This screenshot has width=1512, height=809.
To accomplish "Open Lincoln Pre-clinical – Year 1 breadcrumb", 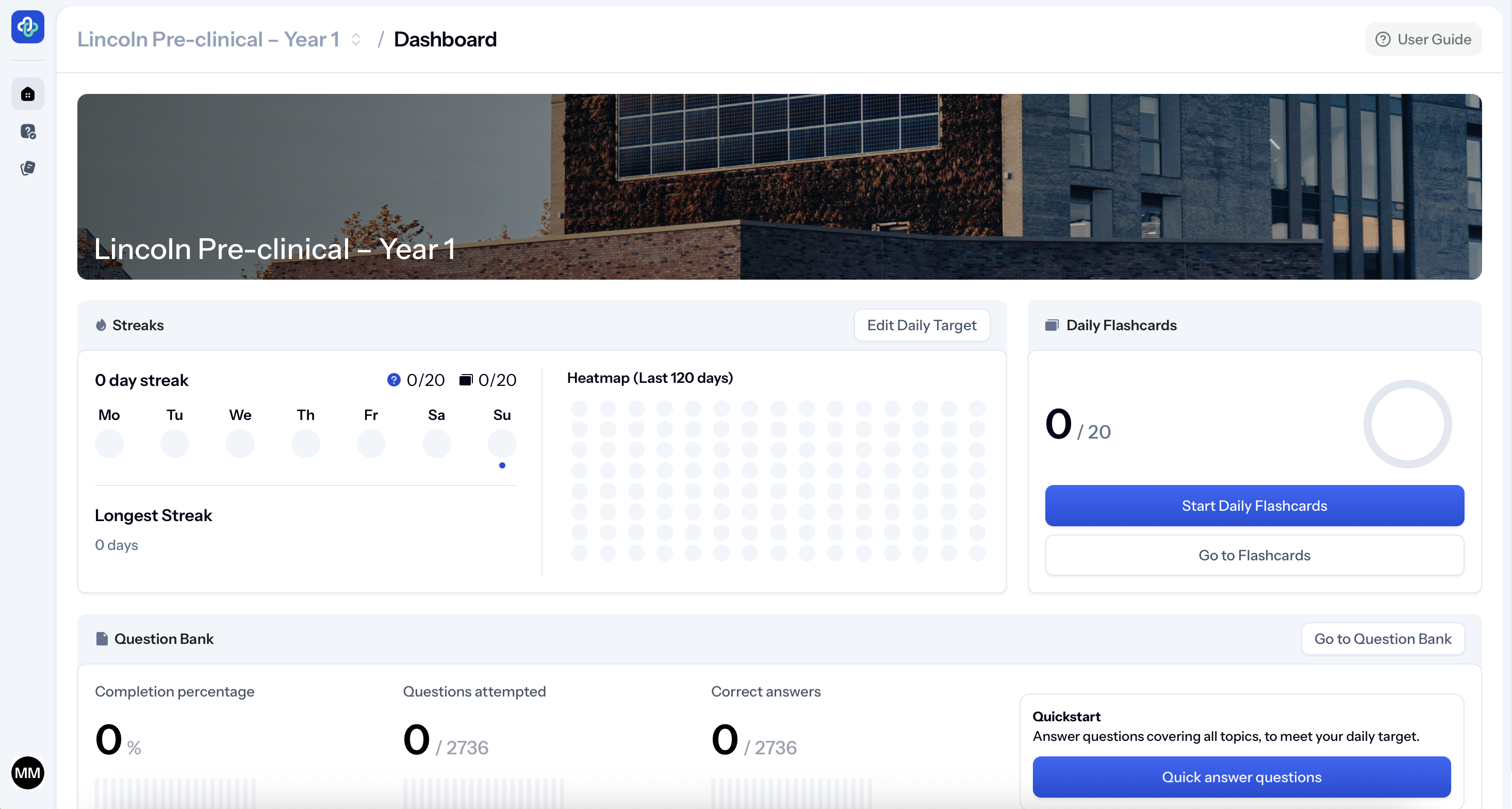I will point(208,39).
